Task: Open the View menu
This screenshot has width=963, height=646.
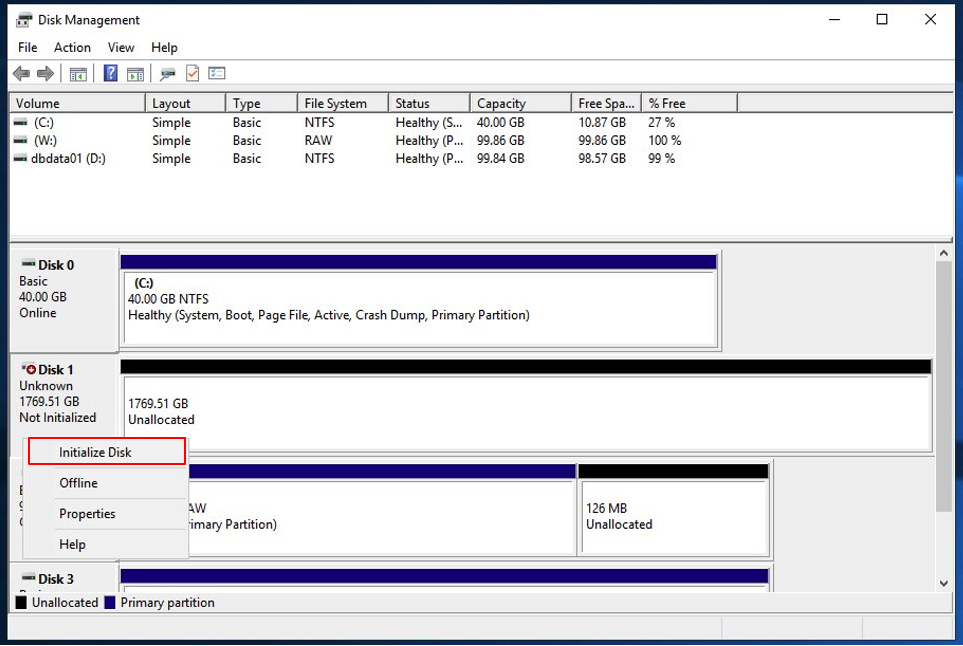Action: click(121, 48)
